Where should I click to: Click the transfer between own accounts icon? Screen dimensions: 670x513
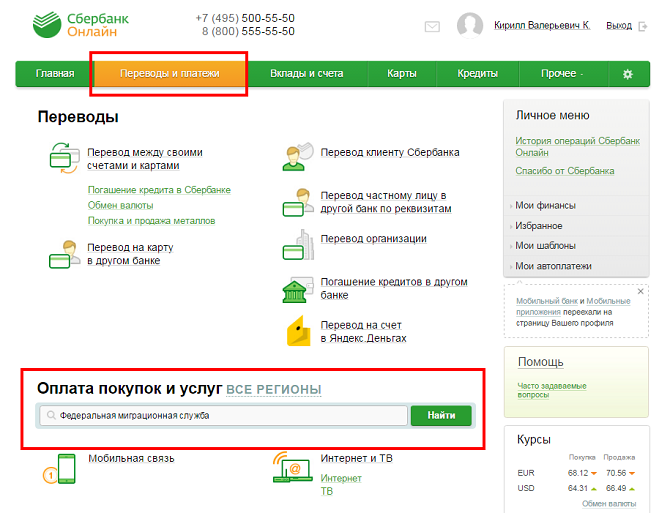coord(63,158)
